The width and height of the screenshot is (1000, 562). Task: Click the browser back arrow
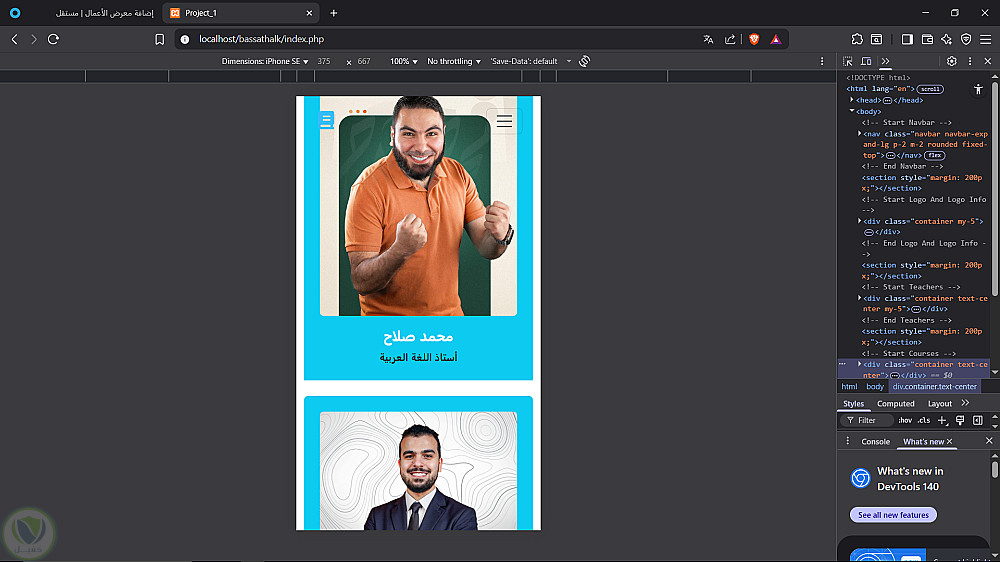pyautogui.click(x=15, y=39)
